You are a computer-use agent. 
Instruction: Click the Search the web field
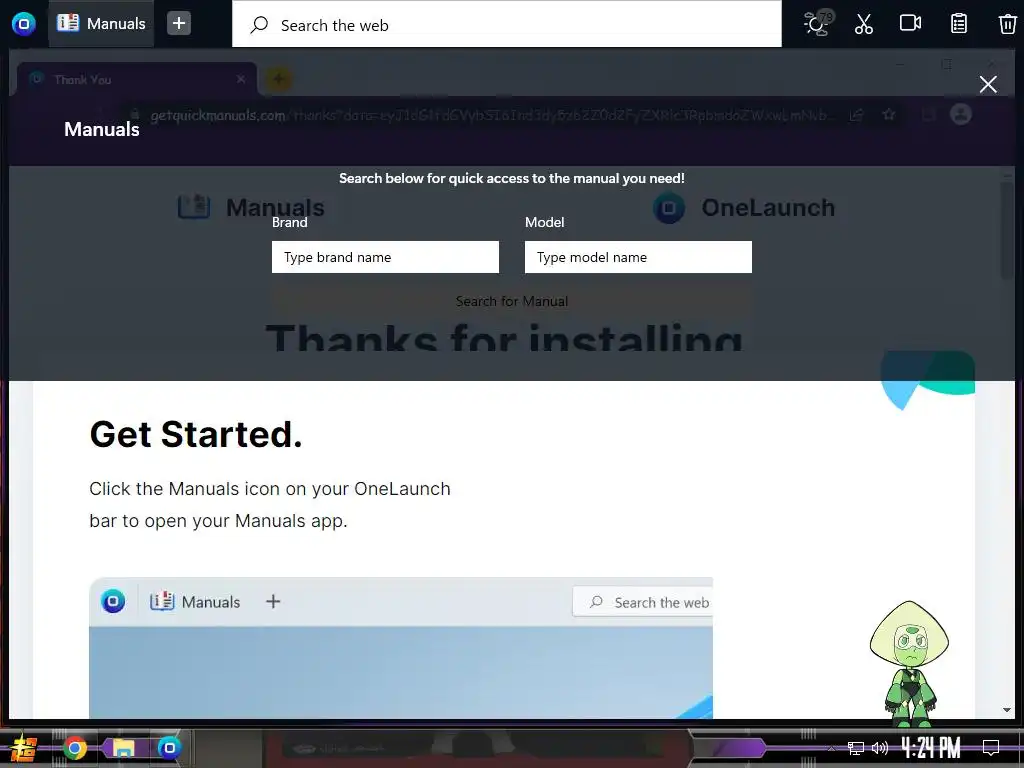[507, 24]
